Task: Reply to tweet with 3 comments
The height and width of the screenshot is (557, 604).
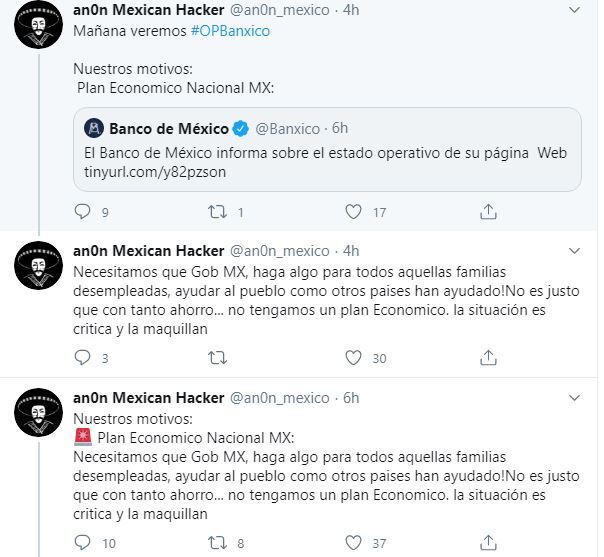Action: tap(82, 358)
